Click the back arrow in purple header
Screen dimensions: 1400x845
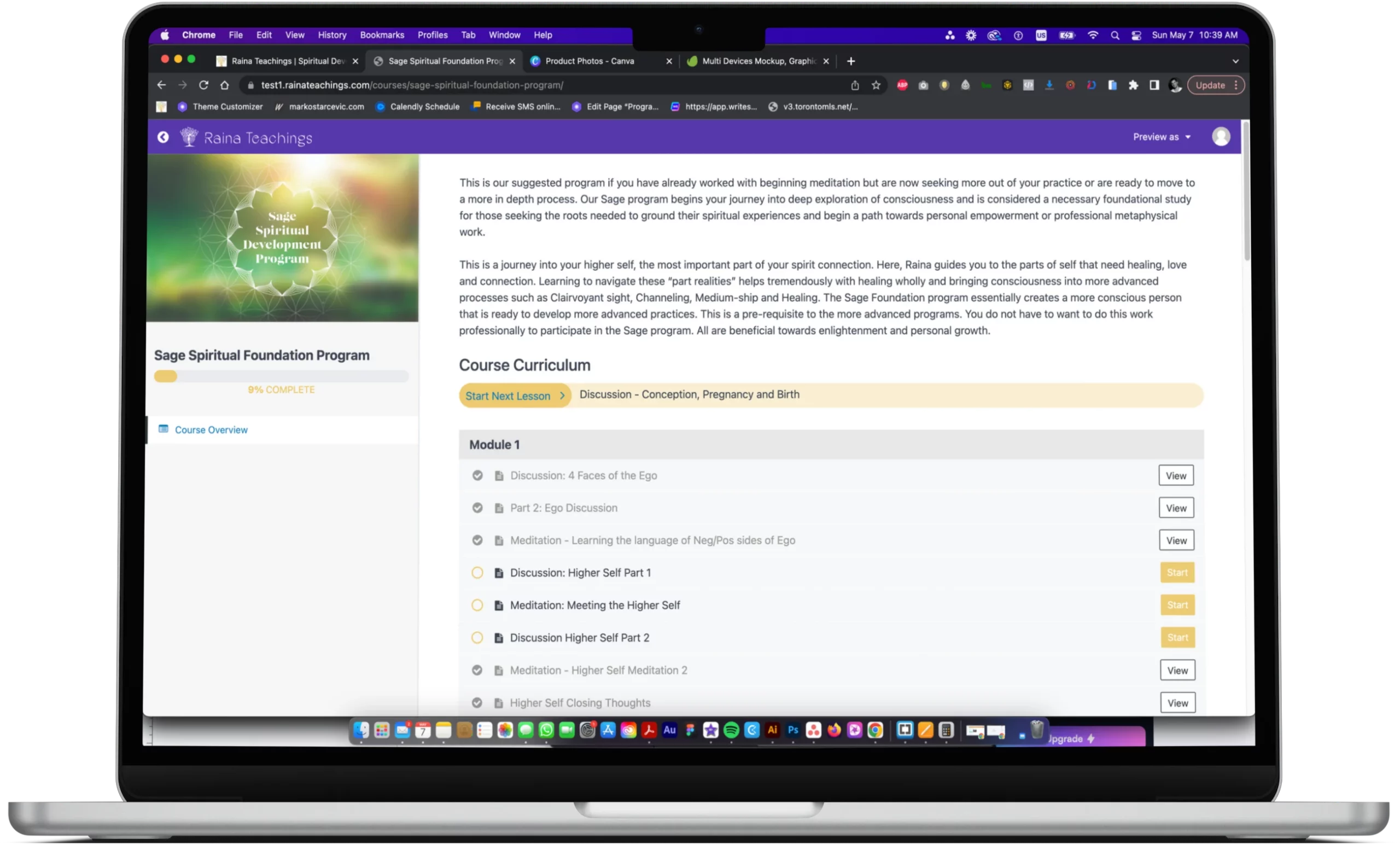pyautogui.click(x=163, y=137)
